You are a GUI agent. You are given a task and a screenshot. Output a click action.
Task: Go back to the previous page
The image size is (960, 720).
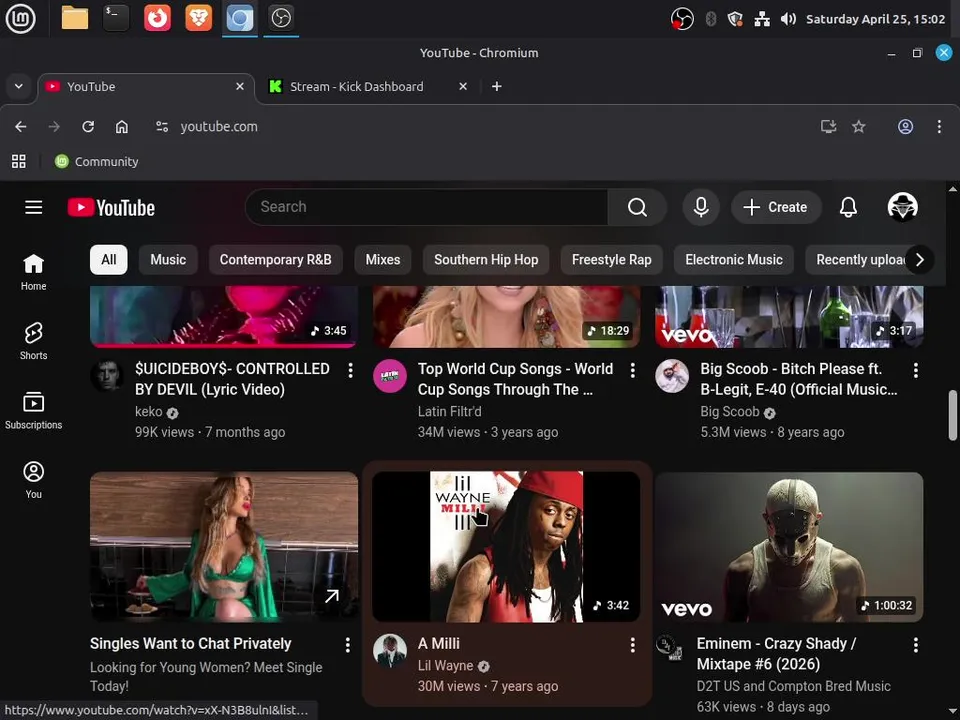tap(21, 127)
